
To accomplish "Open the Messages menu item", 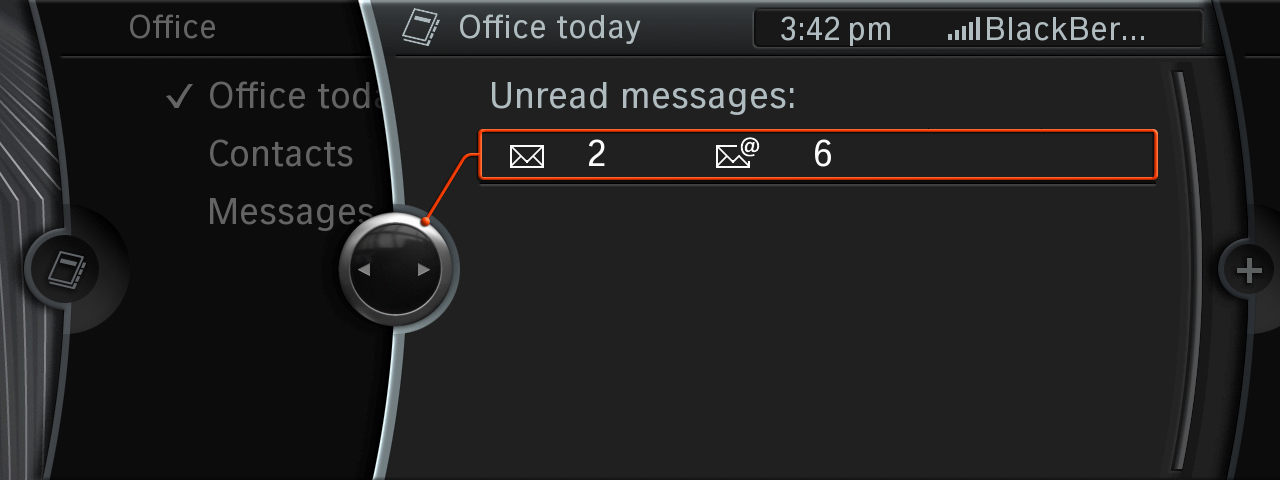I will point(291,212).
